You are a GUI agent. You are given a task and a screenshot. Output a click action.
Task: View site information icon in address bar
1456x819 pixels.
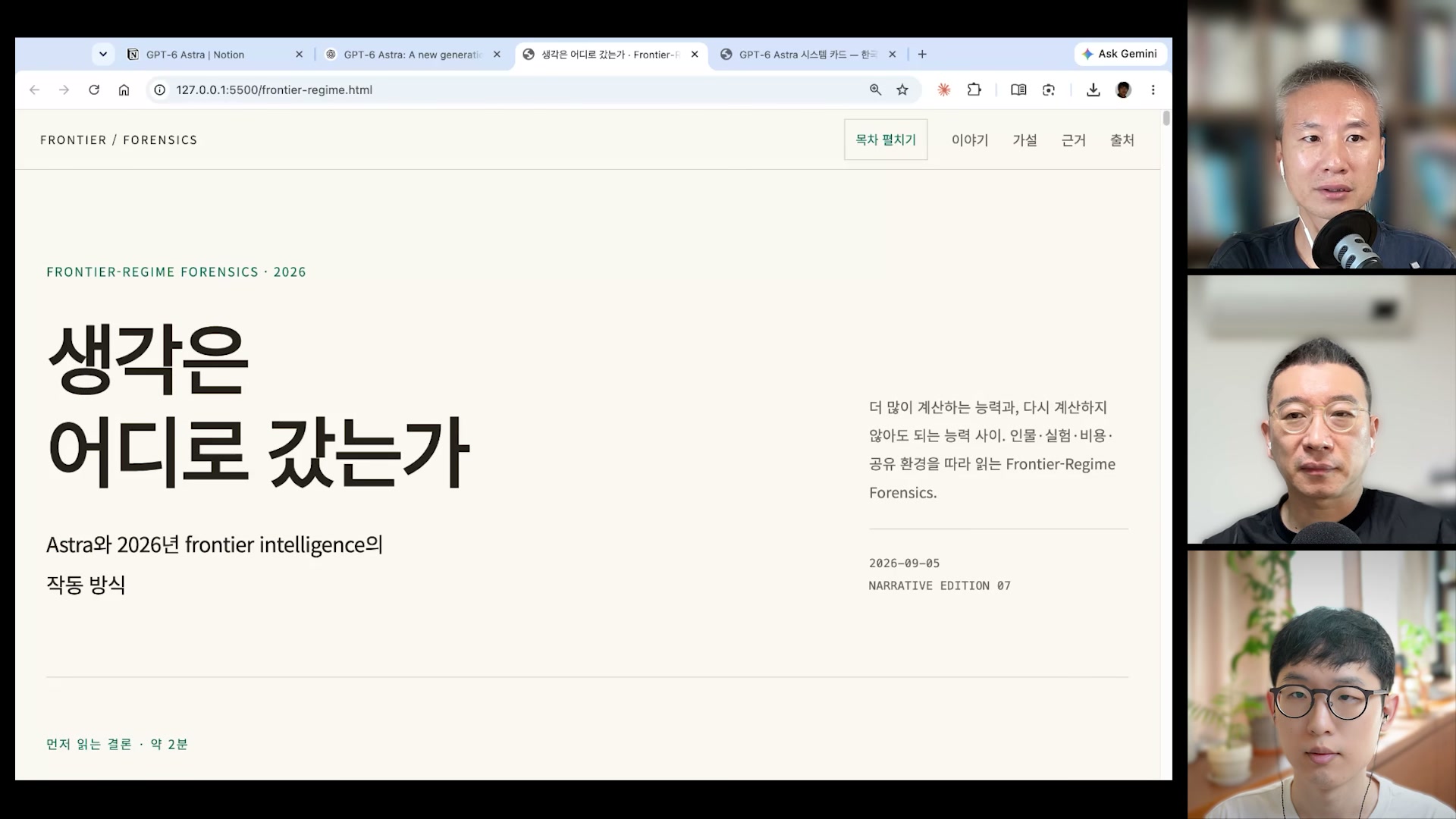click(x=160, y=89)
